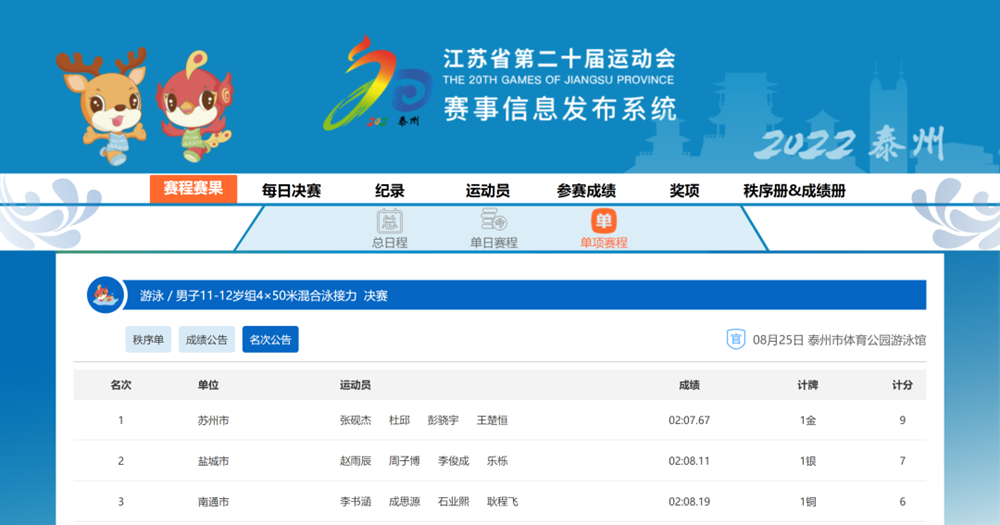Click the event title 男子11-12岁组4×50米混合泳接力 决赛
Viewport: 1000px width, 525px height.
(x=281, y=296)
